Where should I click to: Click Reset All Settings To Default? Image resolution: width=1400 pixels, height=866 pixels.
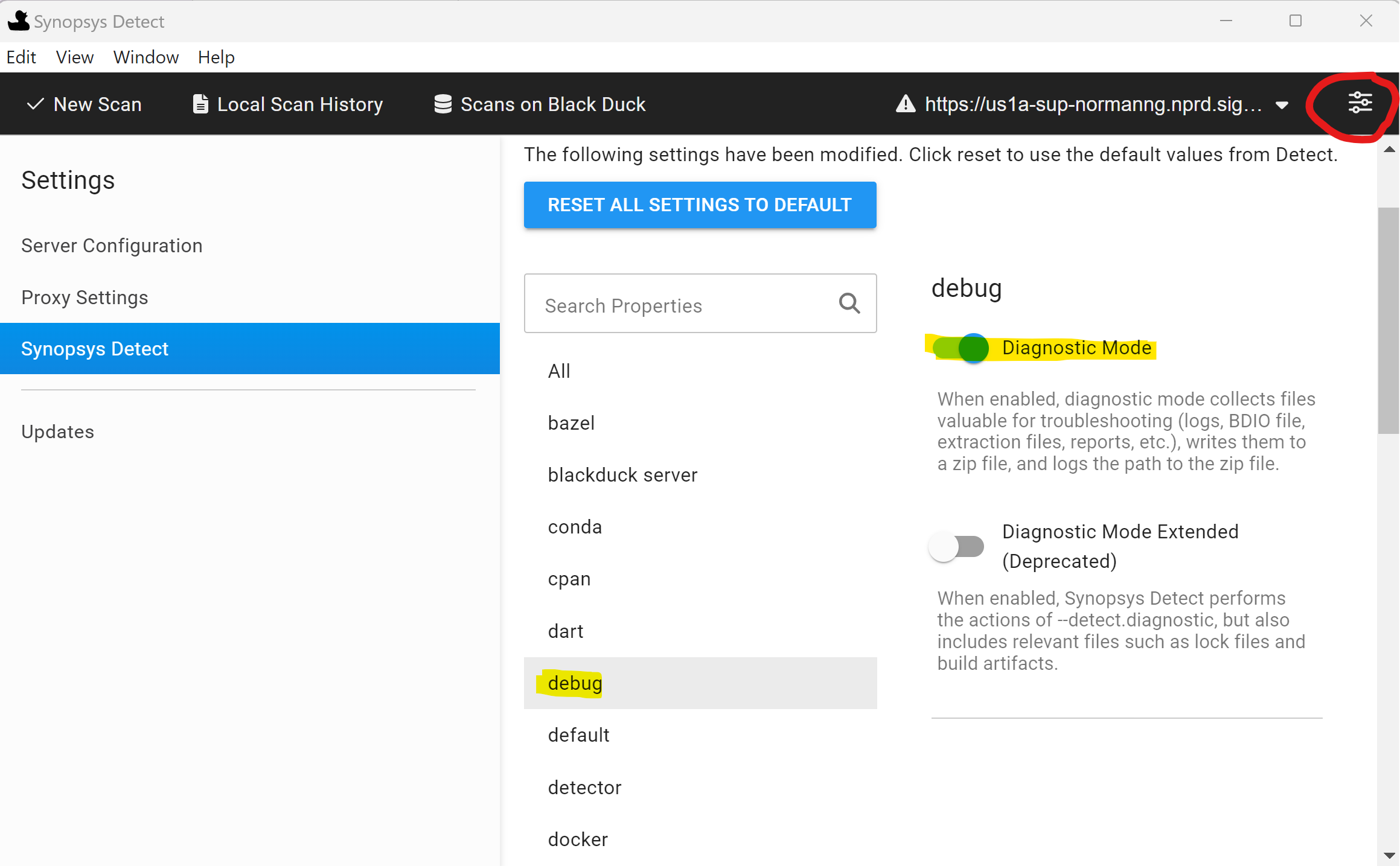[700, 205]
